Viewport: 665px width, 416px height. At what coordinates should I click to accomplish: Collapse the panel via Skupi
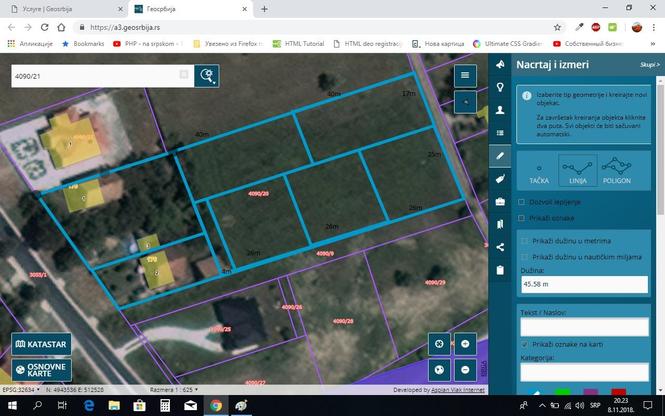pyautogui.click(x=650, y=65)
